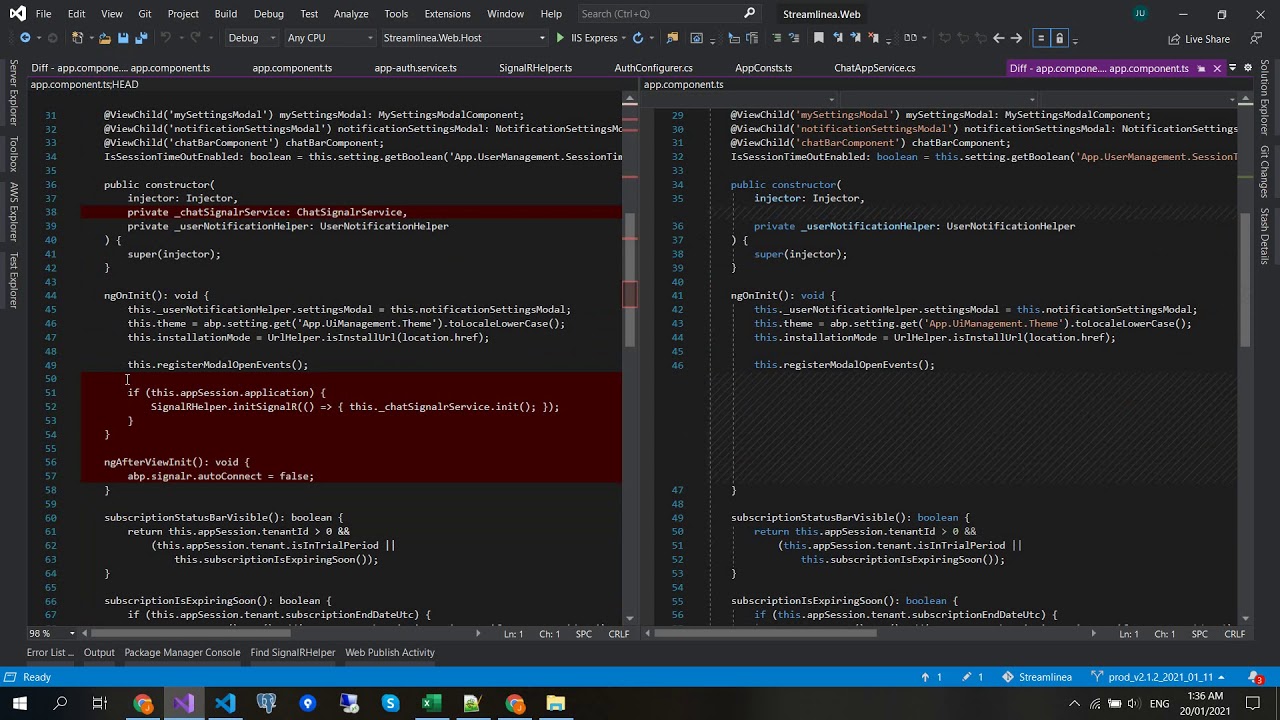
Task: Click the Streamlinea repository in status bar
Action: coord(1037,677)
